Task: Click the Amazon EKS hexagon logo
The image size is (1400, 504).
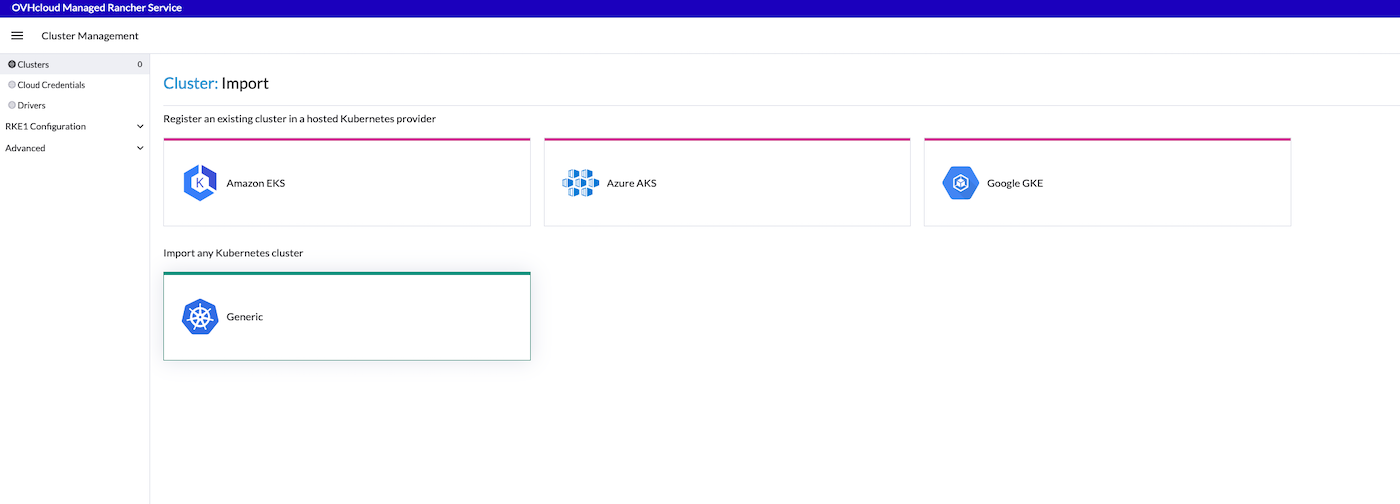Action: point(200,183)
